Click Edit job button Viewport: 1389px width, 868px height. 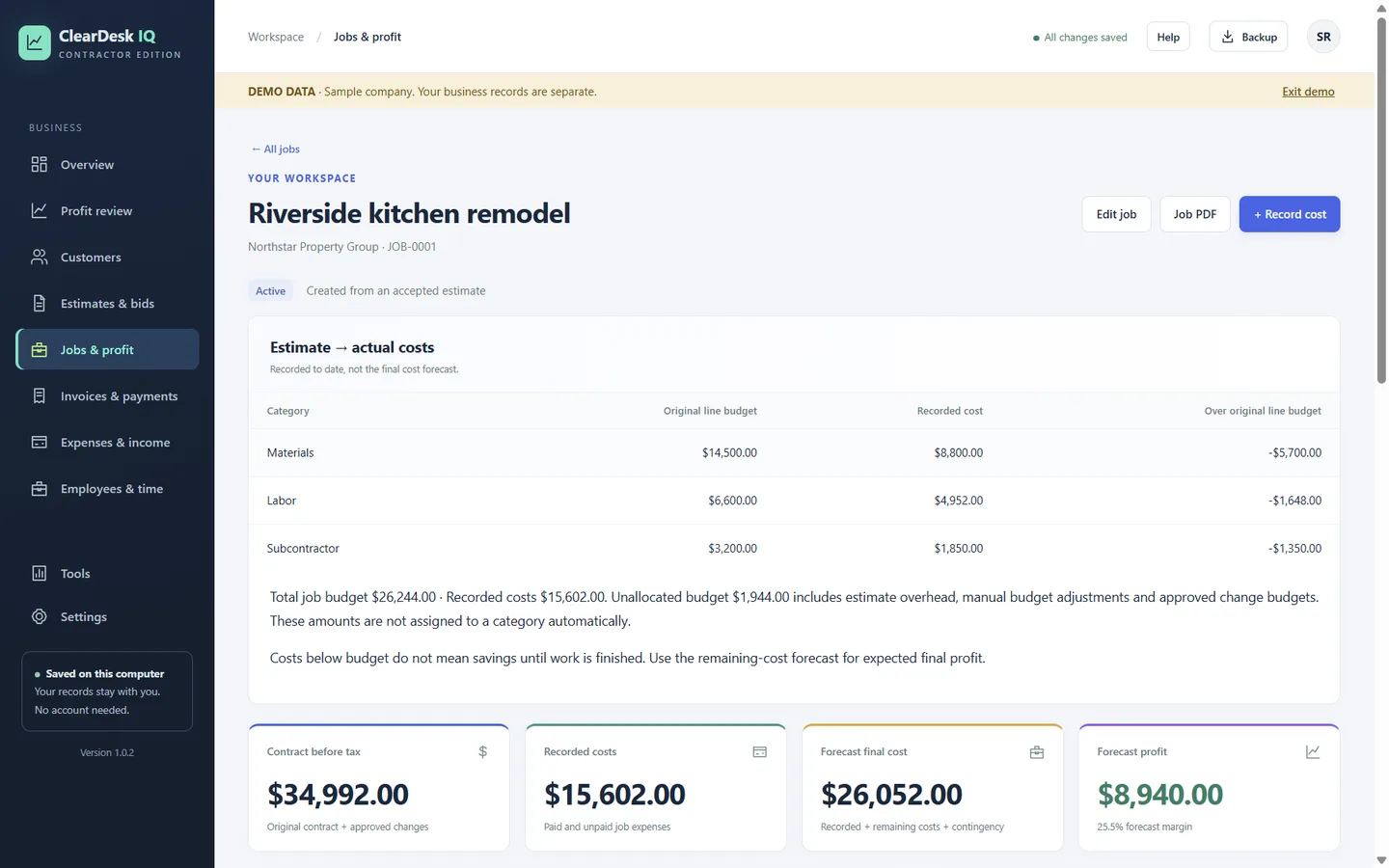tap(1116, 214)
